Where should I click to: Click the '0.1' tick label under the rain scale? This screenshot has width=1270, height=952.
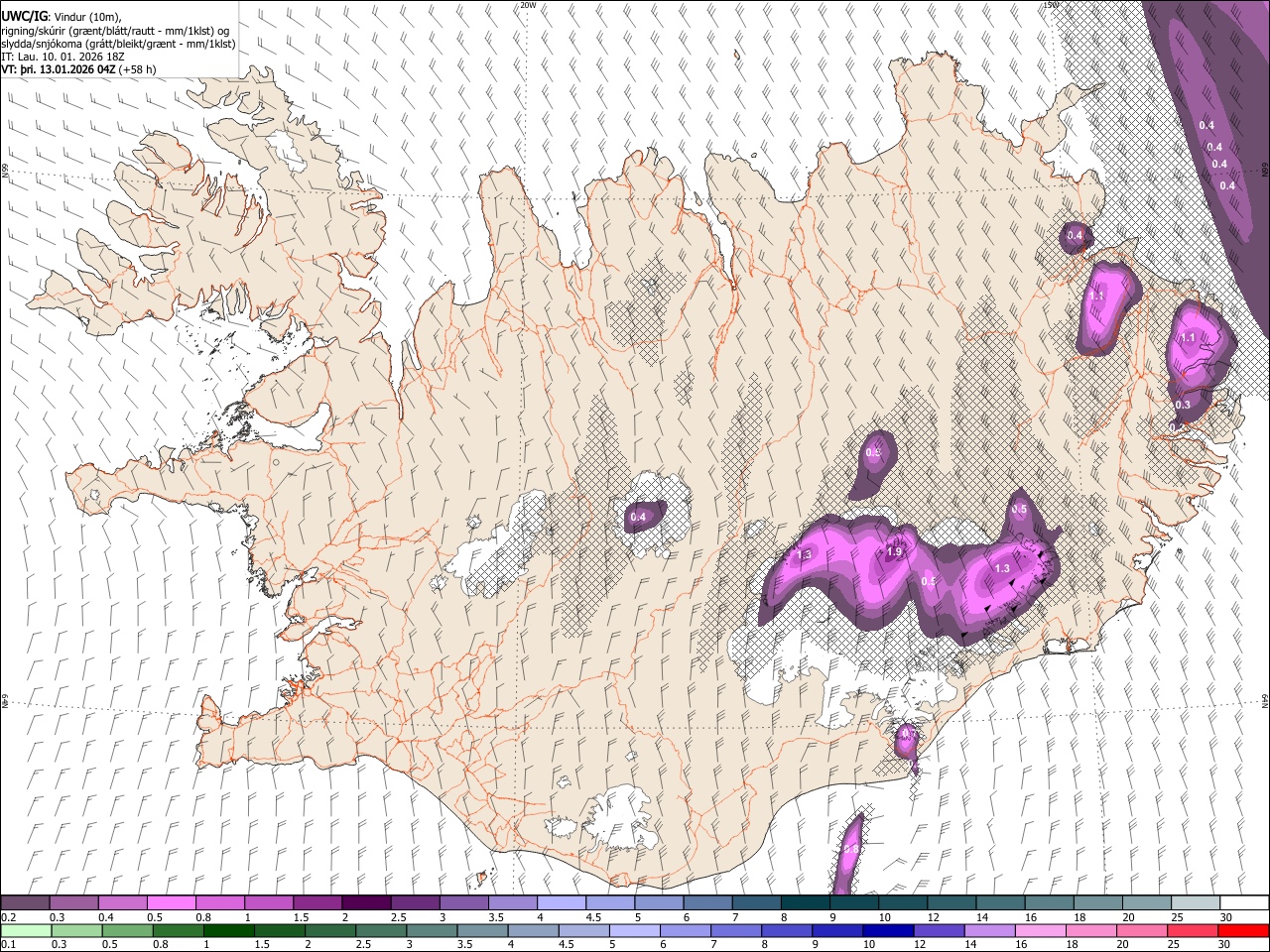[8, 943]
